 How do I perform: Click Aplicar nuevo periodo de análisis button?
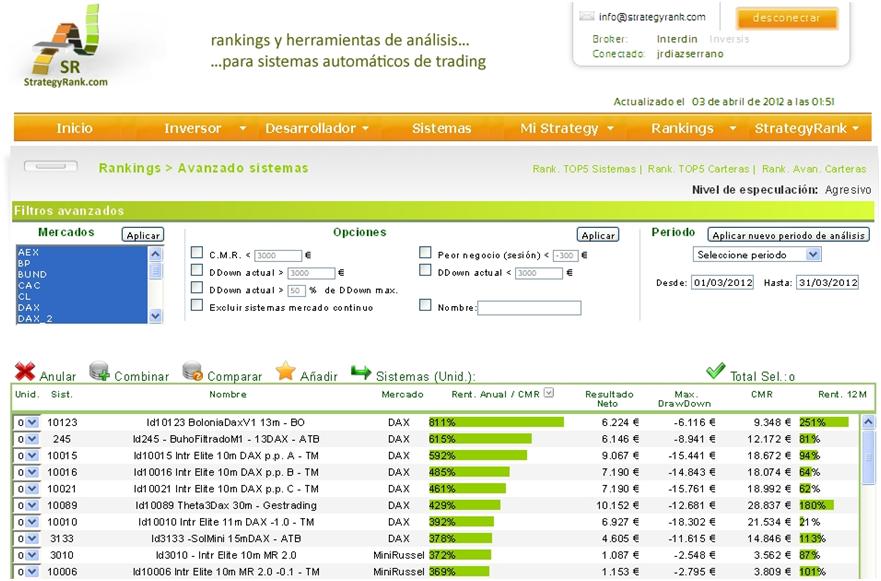[x=788, y=235]
